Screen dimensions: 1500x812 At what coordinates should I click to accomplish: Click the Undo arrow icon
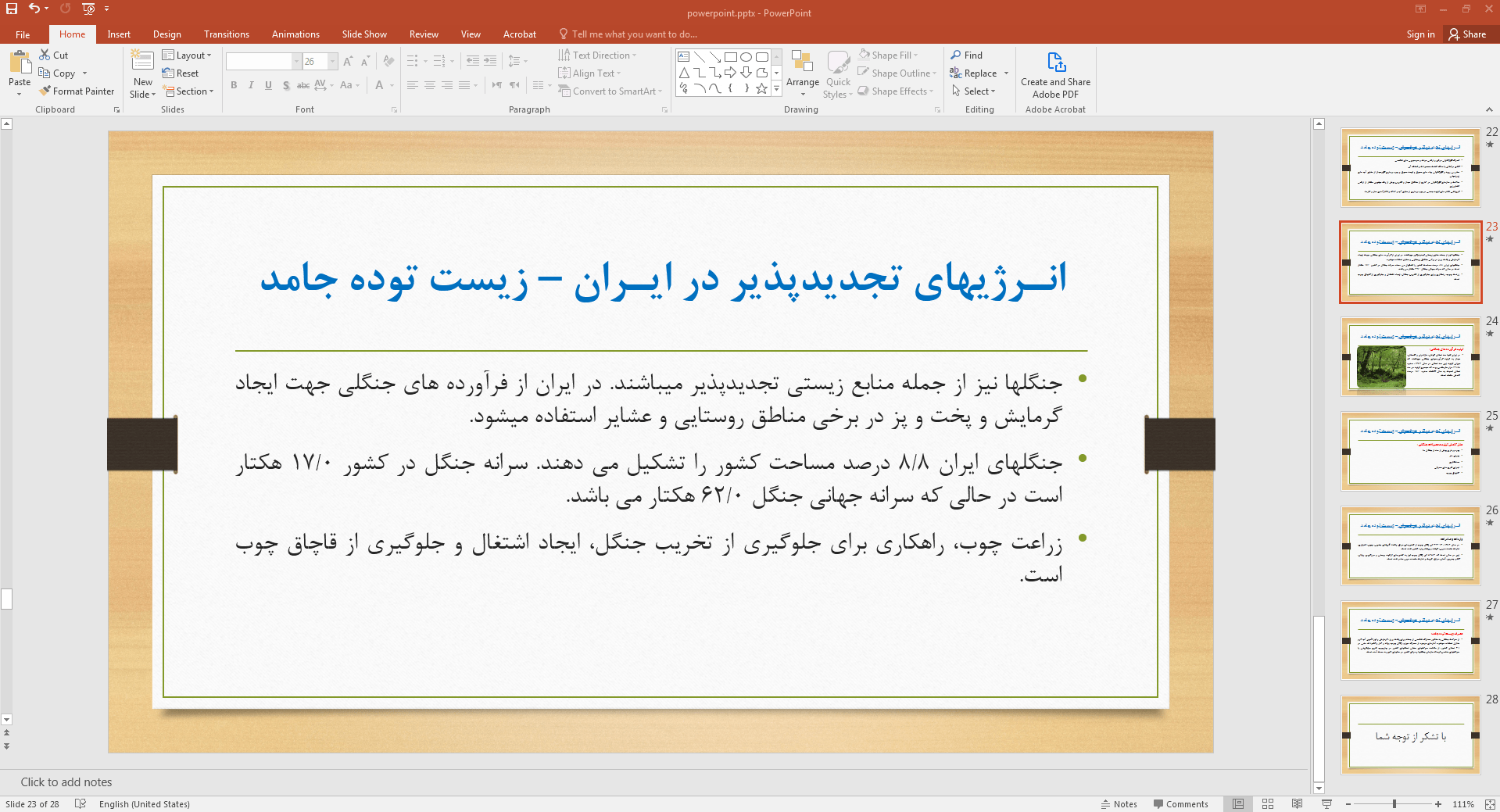(34, 9)
